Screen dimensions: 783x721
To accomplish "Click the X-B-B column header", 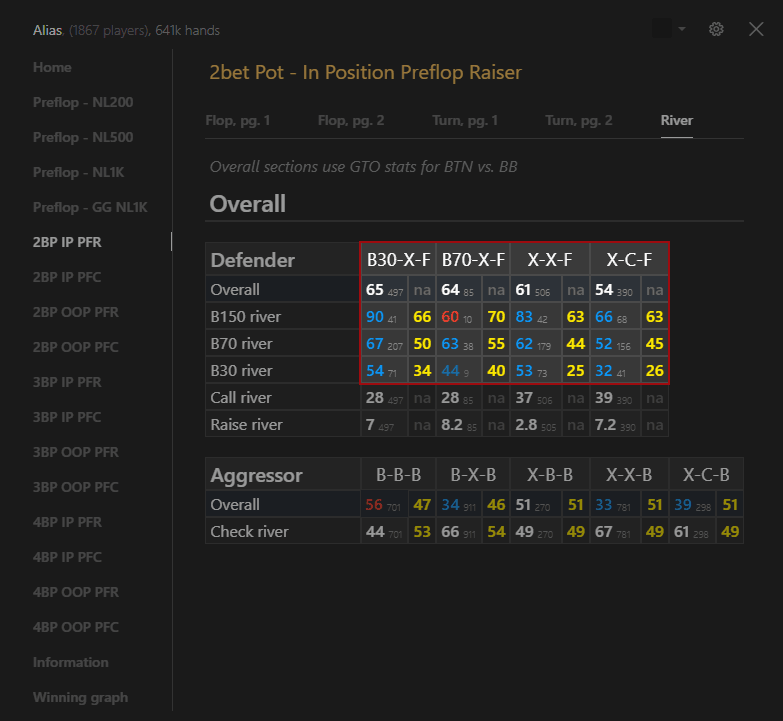I will (x=550, y=474).
